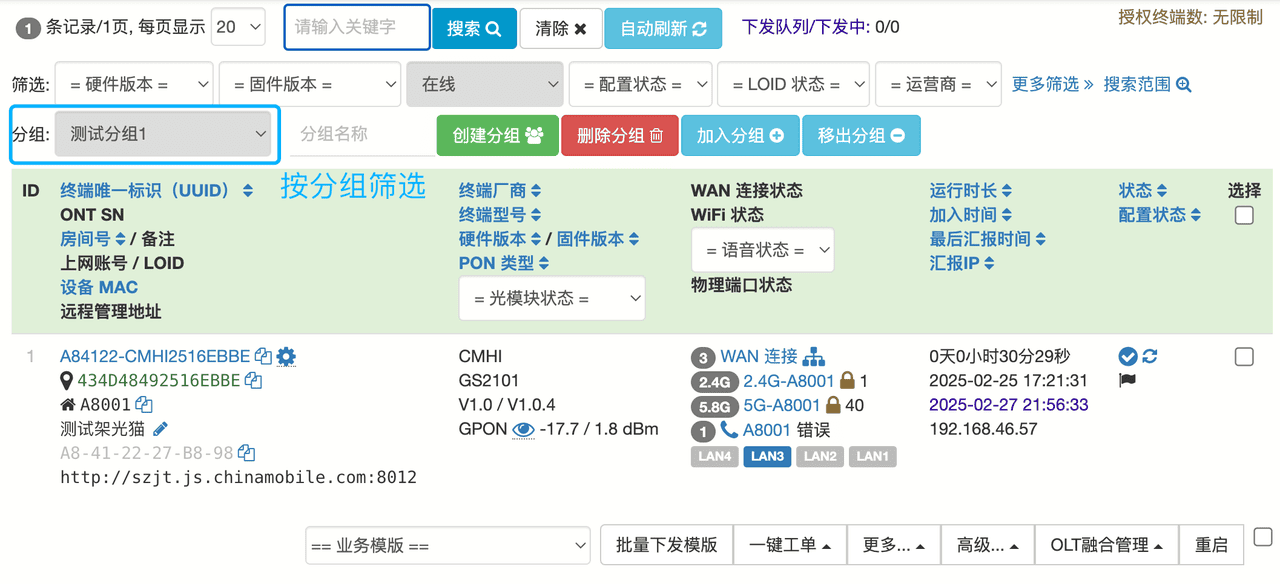Open the 硬件版本 filter dropdown
The image size is (1280, 584).
(134, 85)
